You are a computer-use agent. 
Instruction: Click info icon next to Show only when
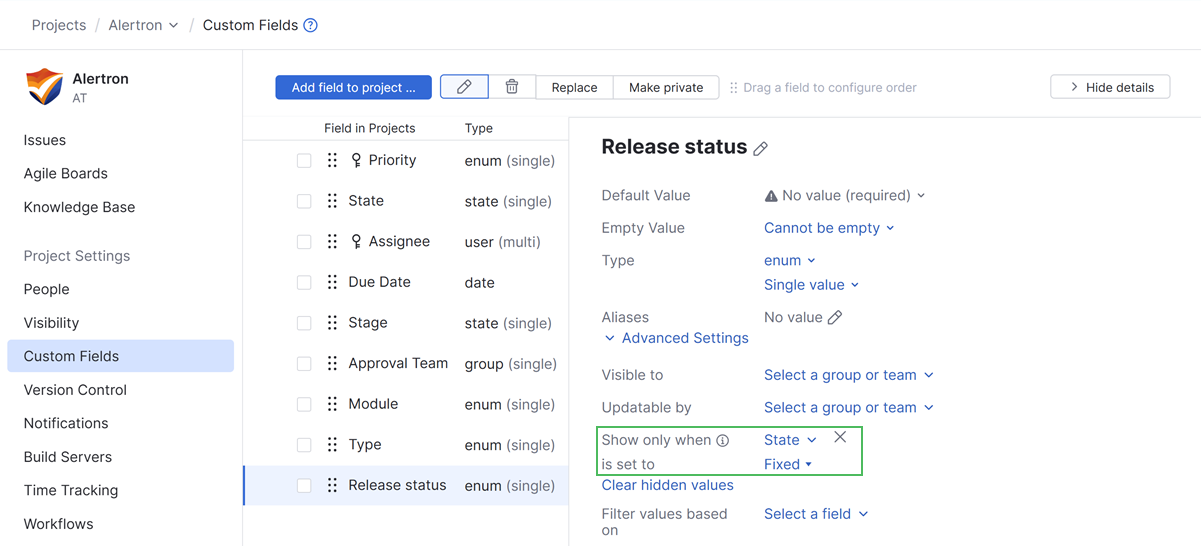(723, 440)
